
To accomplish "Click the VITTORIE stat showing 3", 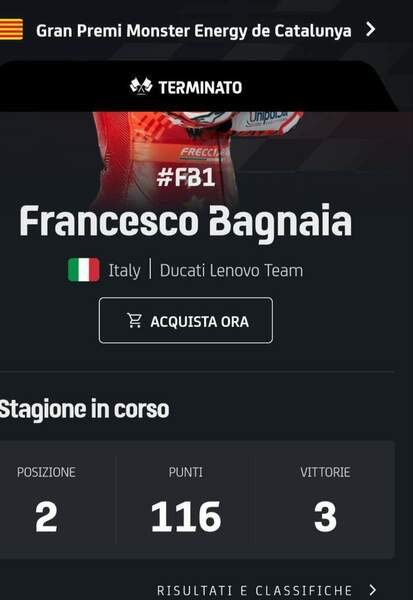I will coord(325,500).
